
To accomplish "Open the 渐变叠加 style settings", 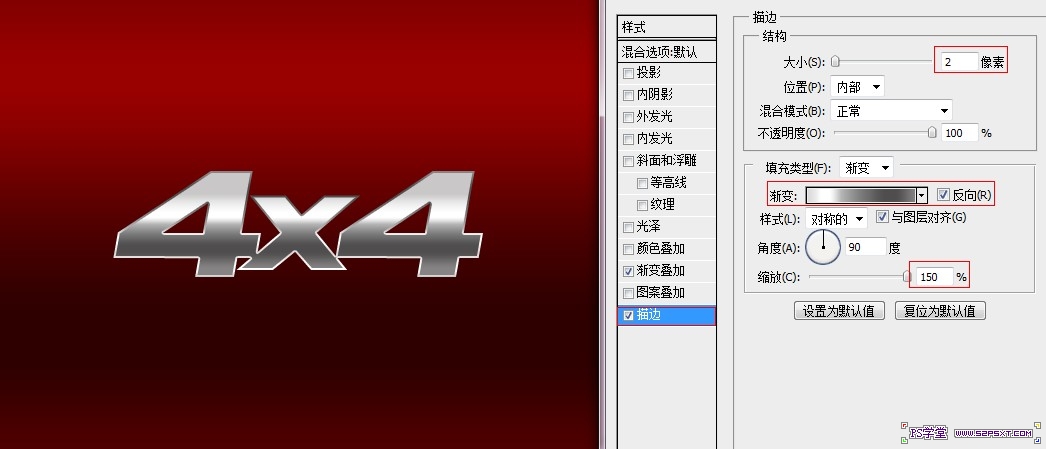I will pos(660,271).
